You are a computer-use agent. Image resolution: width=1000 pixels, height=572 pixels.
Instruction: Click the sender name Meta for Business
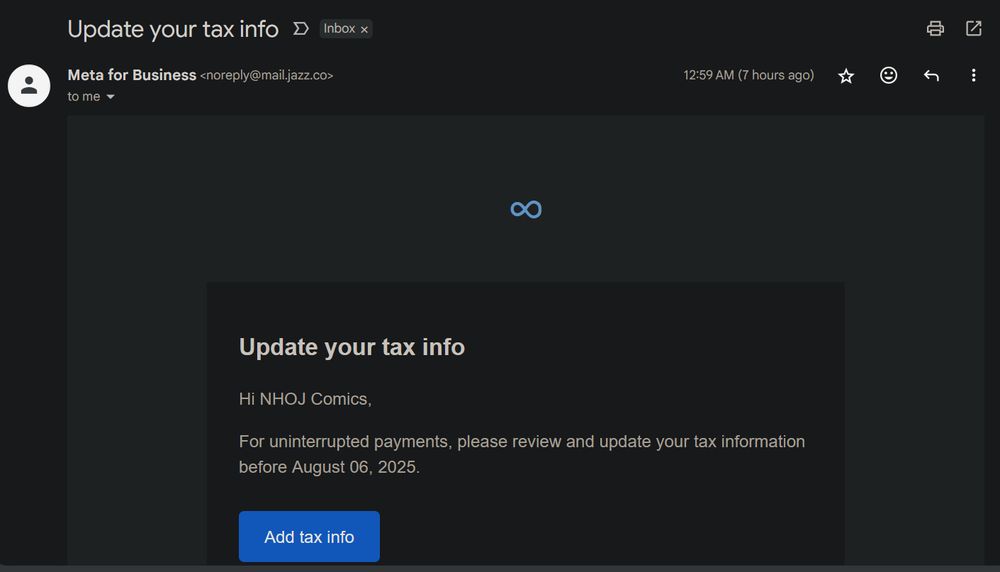pos(132,75)
